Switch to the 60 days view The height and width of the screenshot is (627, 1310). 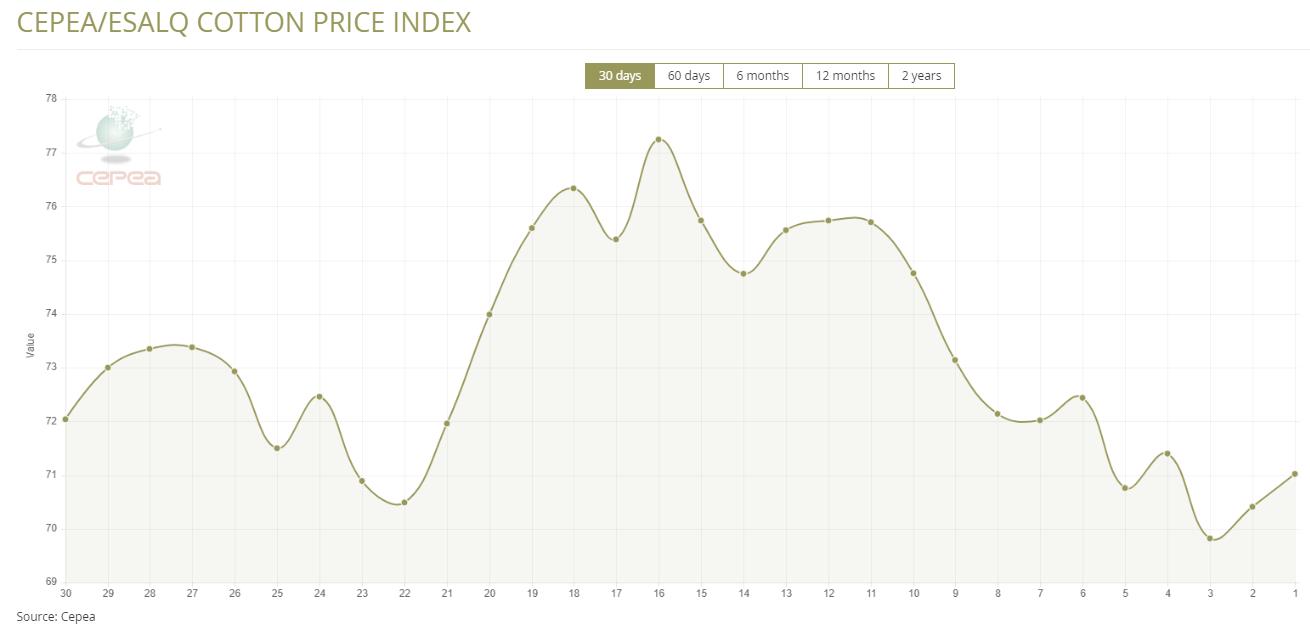[688, 76]
